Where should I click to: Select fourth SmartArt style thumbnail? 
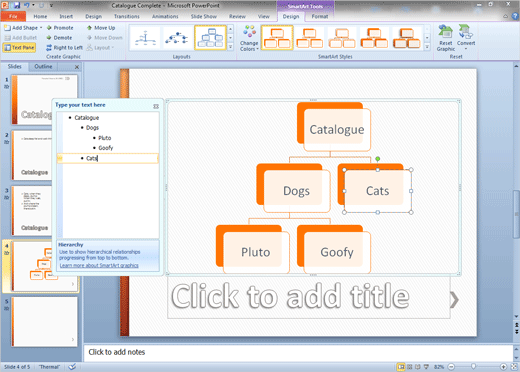click(x=374, y=38)
